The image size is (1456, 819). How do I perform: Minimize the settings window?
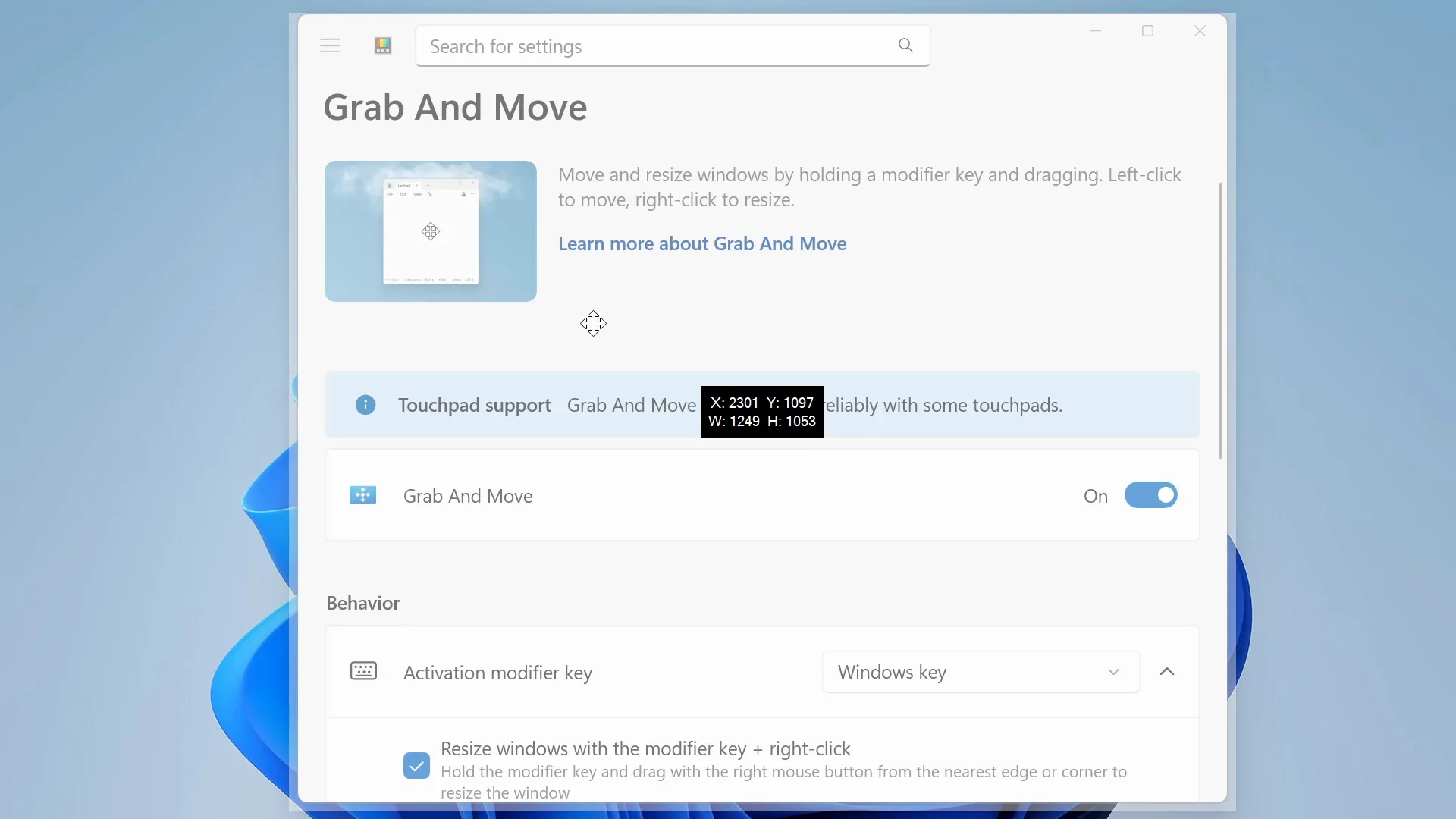[1095, 31]
